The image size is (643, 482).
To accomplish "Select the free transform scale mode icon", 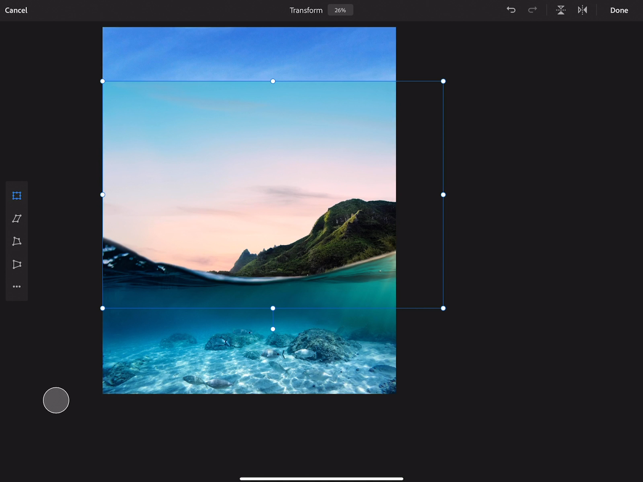I will point(17,196).
